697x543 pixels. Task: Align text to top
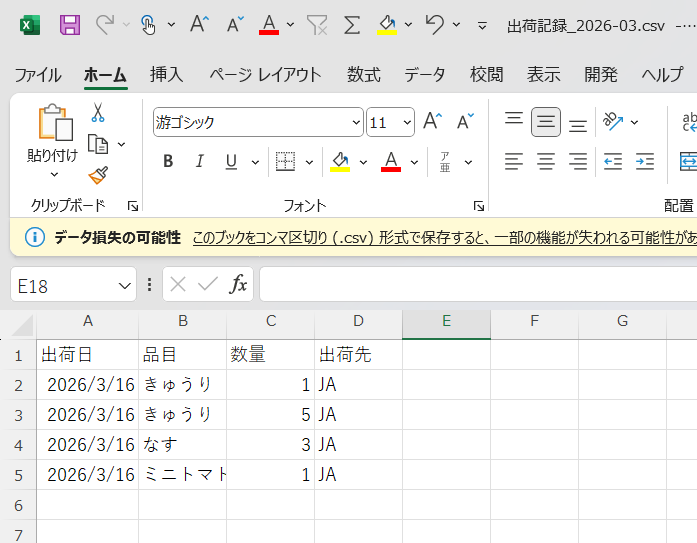pos(514,118)
